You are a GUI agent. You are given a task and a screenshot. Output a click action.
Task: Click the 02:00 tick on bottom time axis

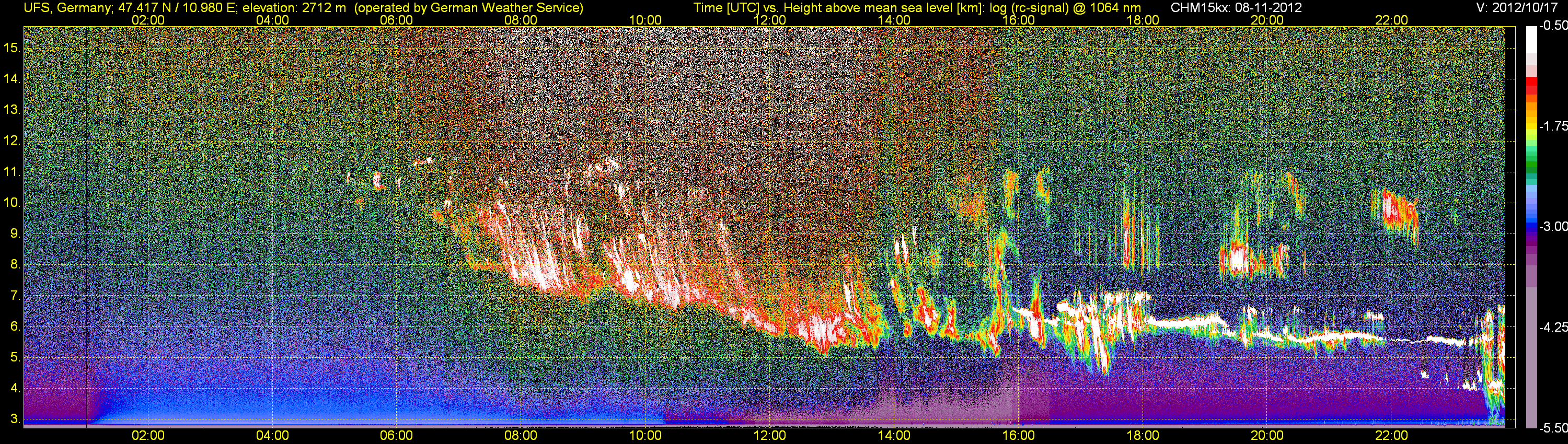click(148, 436)
